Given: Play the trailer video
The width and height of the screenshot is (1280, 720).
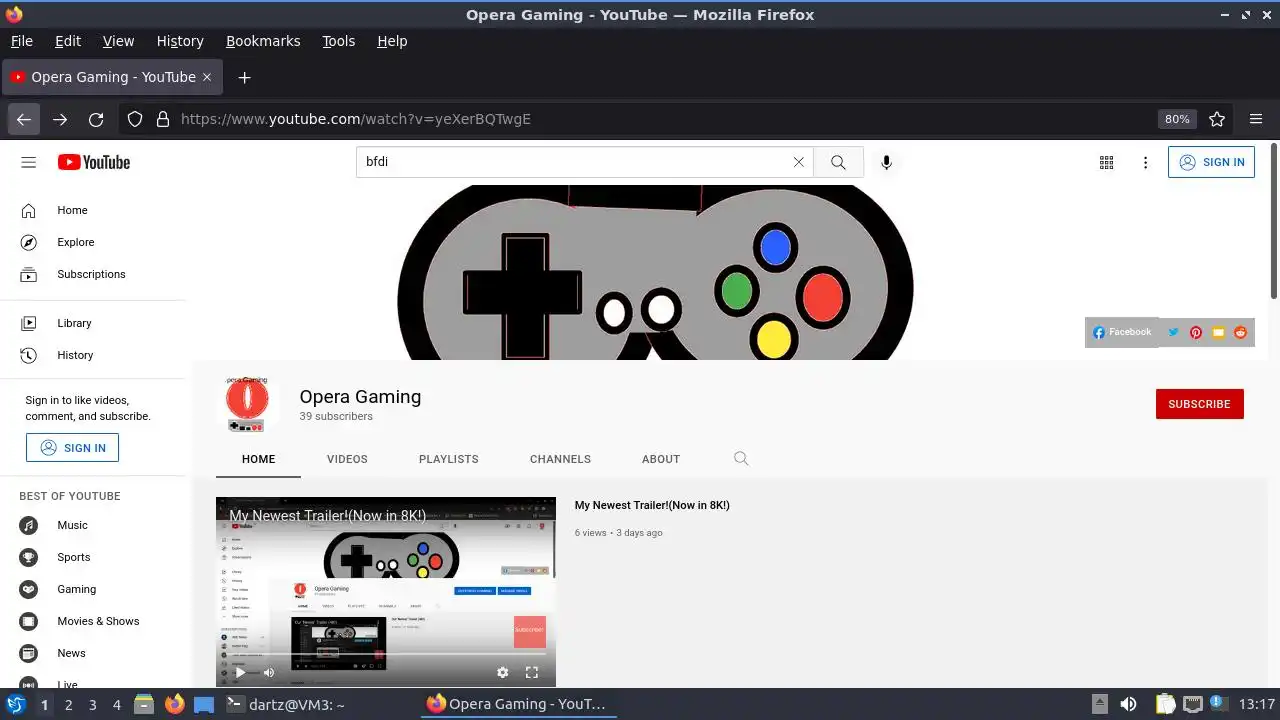Looking at the screenshot, I should (240, 673).
